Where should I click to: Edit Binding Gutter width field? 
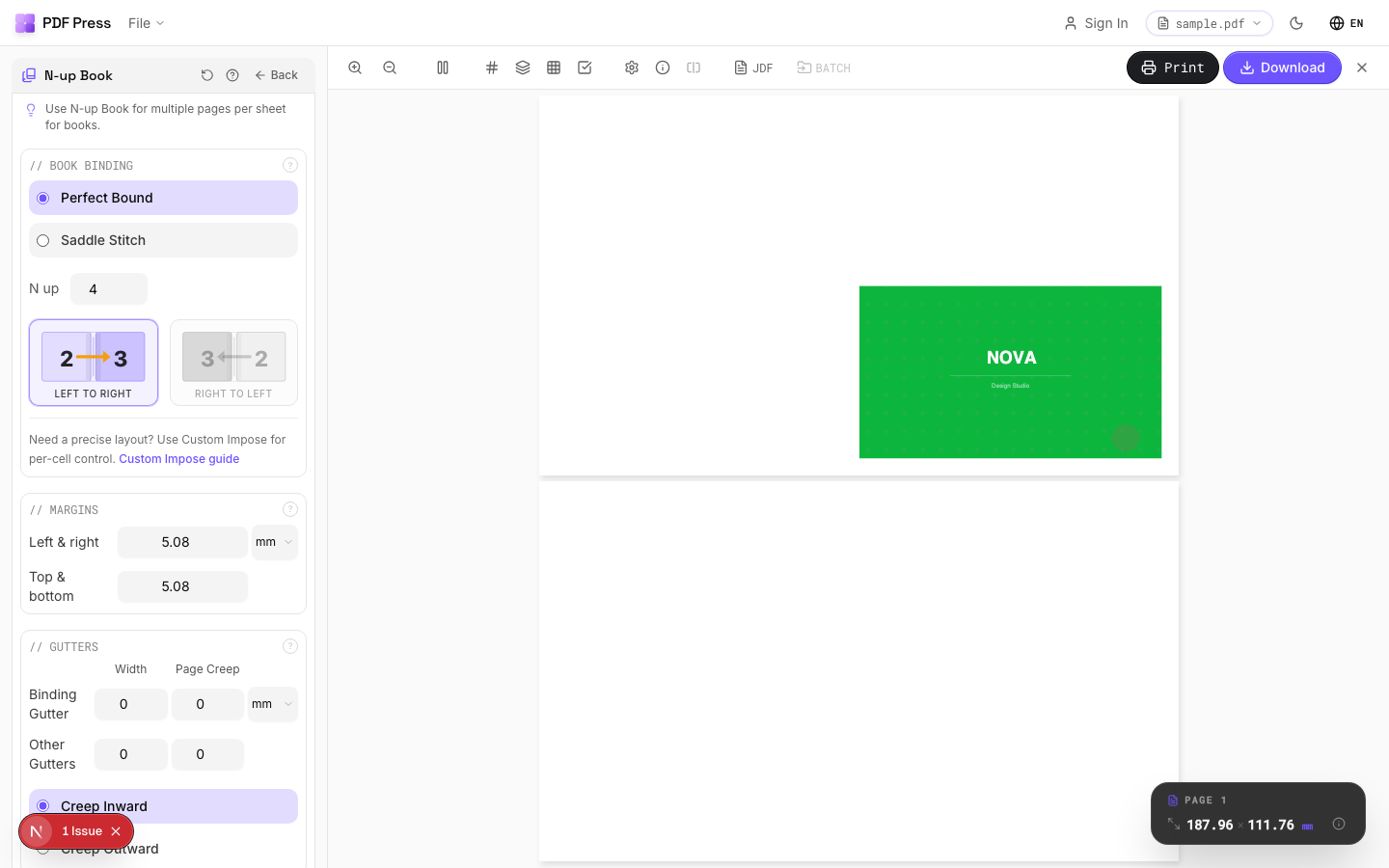click(x=131, y=704)
